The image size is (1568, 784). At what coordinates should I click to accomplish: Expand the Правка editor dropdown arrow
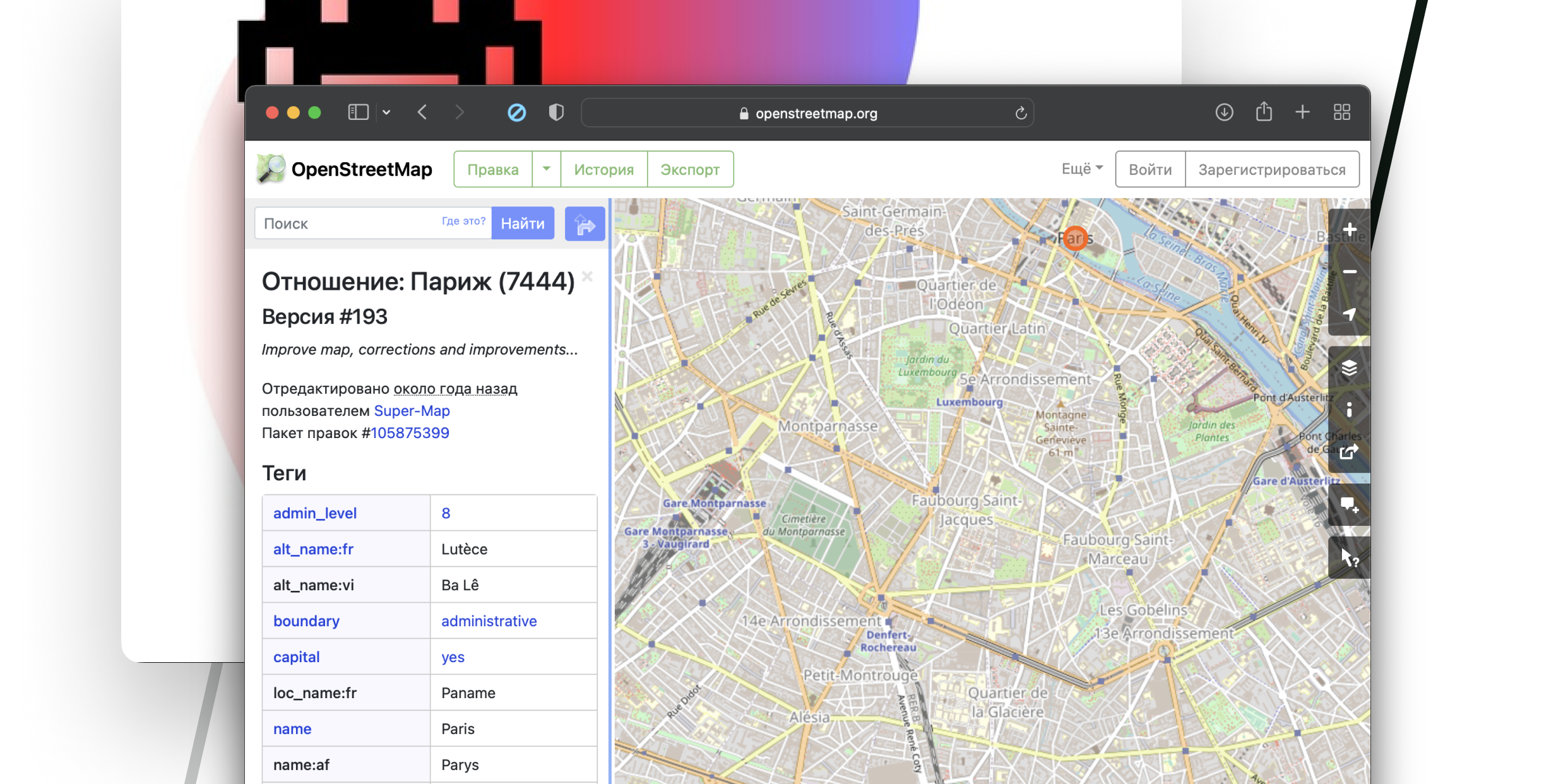tap(546, 169)
